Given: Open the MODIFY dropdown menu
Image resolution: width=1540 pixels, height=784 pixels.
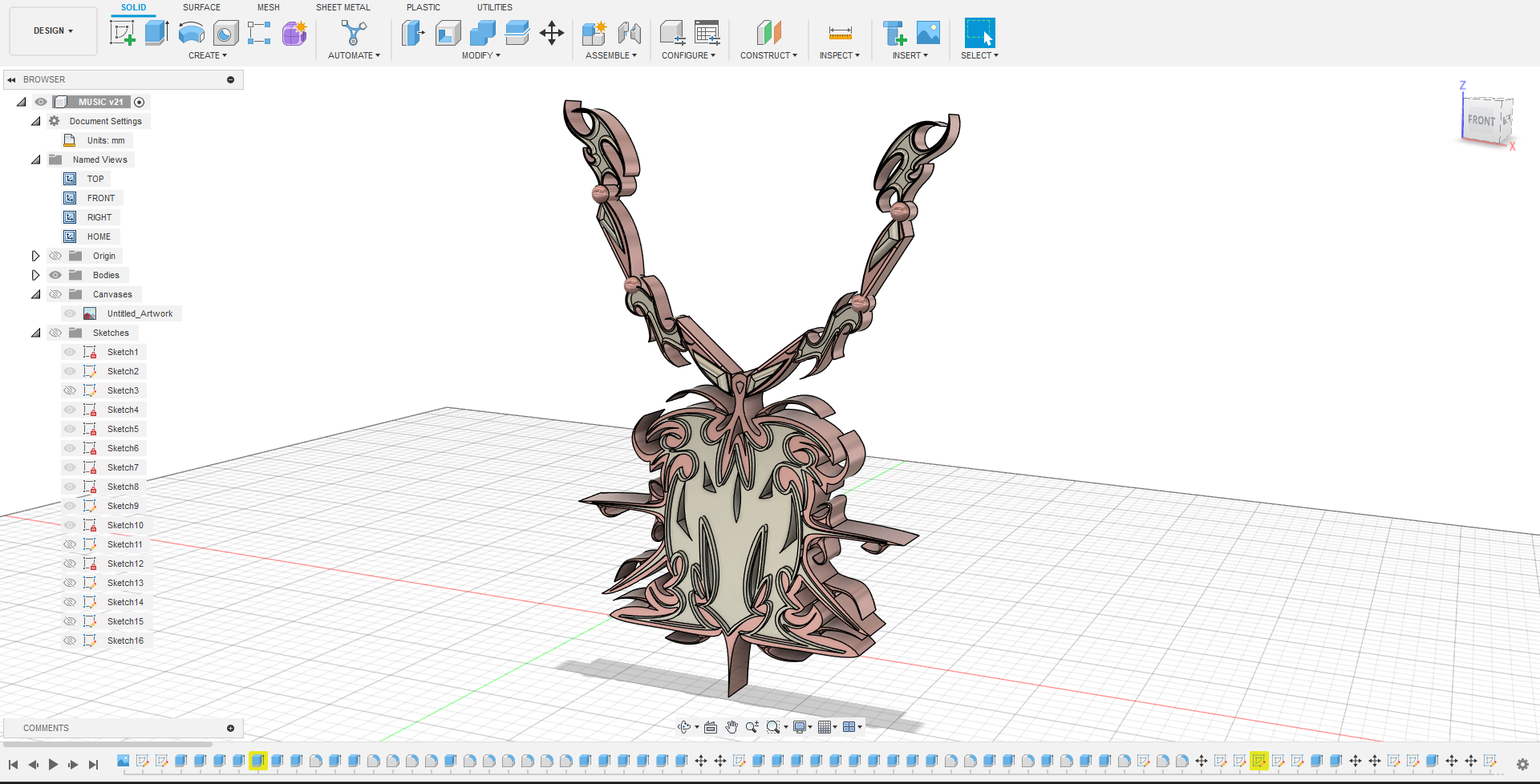Looking at the screenshot, I should pos(481,55).
